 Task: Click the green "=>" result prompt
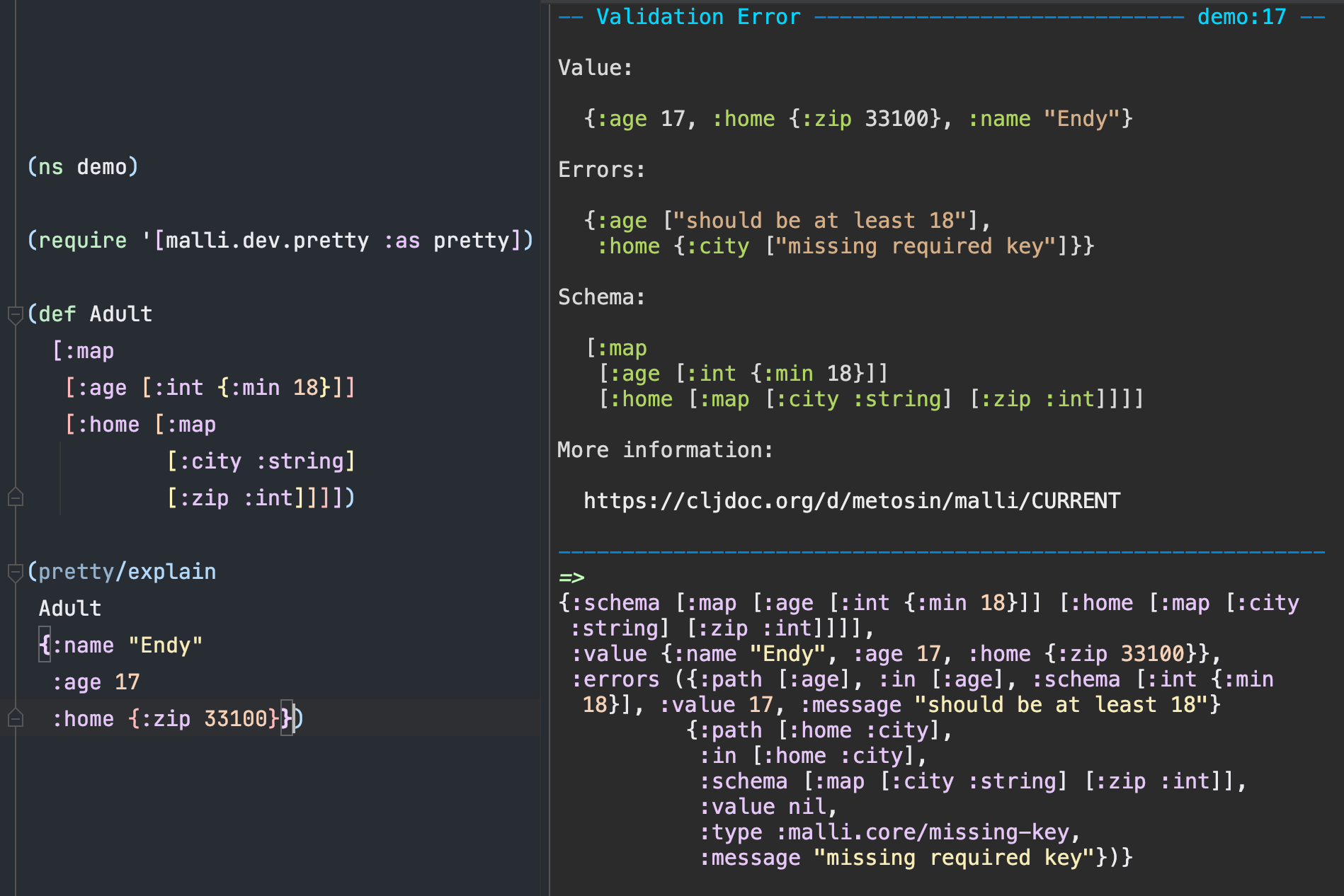click(571, 578)
